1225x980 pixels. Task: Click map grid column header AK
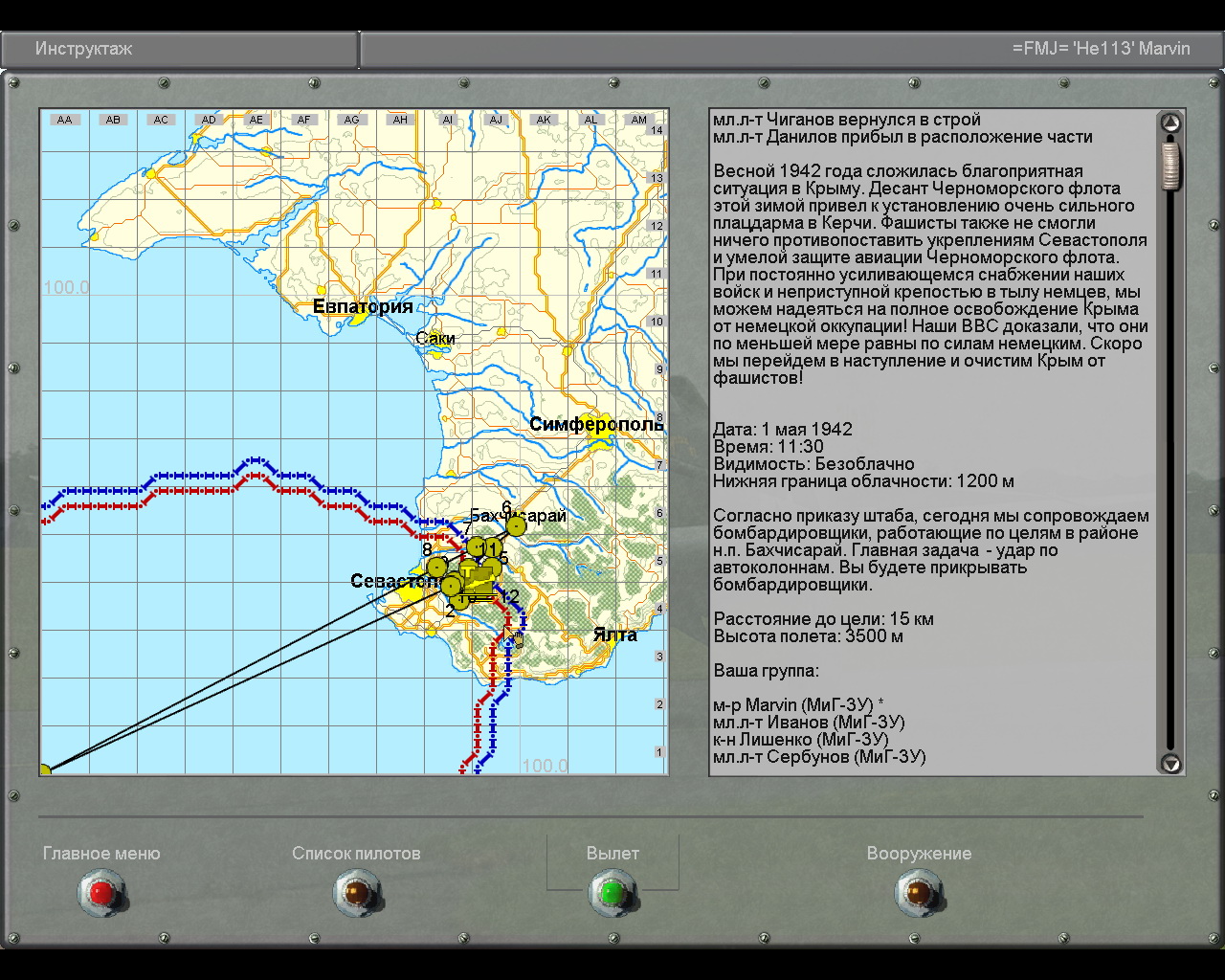coord(544,120)
